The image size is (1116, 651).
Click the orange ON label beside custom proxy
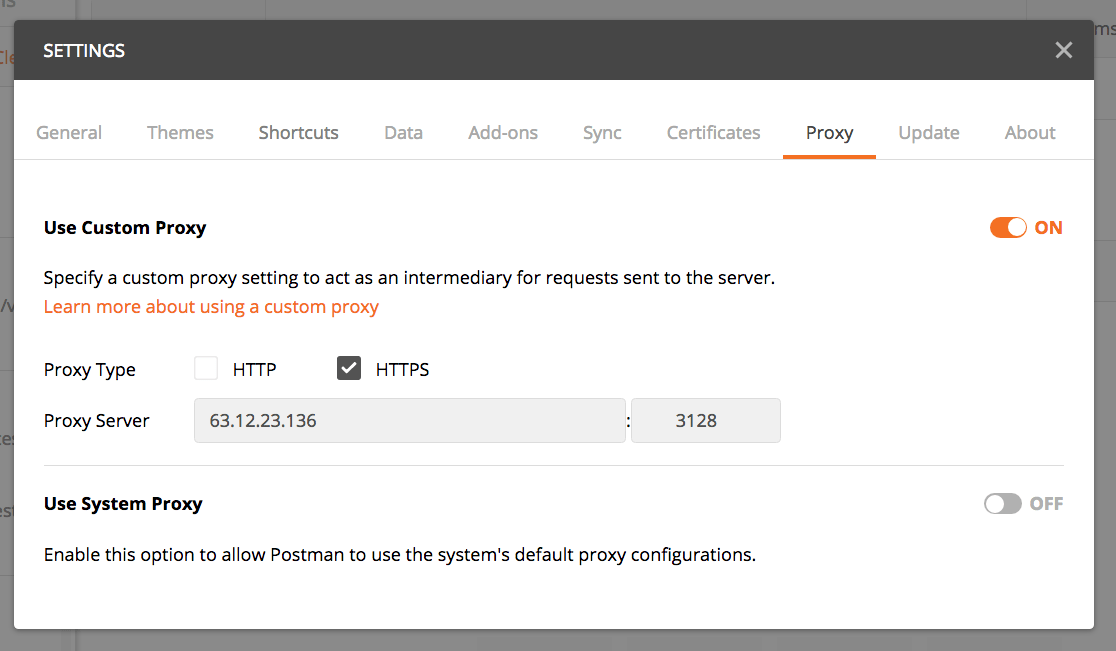pos(1048,228)
